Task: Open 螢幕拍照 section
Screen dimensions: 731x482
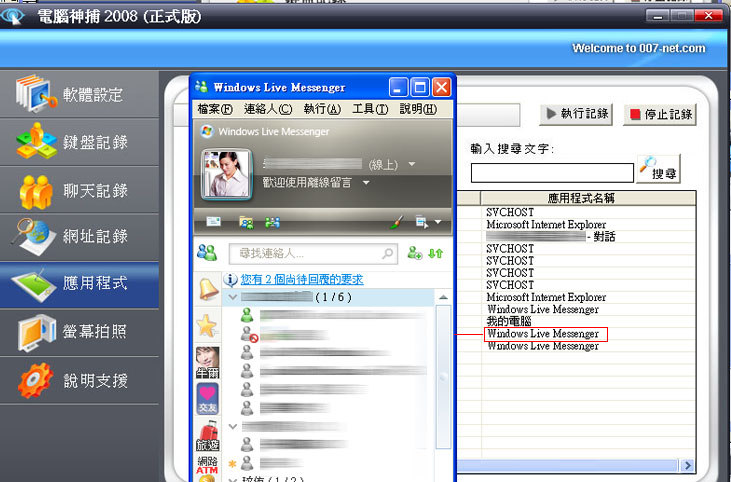Action: (x=79, y=332)
